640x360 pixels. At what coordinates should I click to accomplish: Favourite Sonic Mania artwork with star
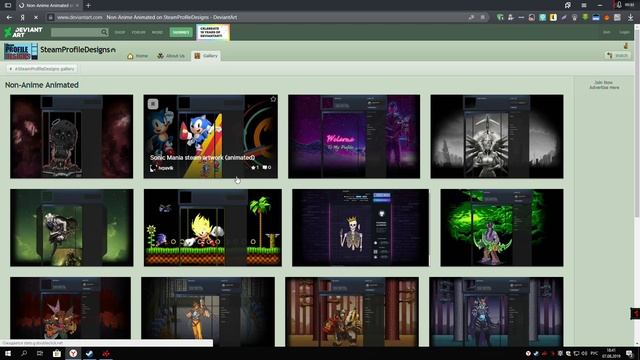[x=273, y=99]
